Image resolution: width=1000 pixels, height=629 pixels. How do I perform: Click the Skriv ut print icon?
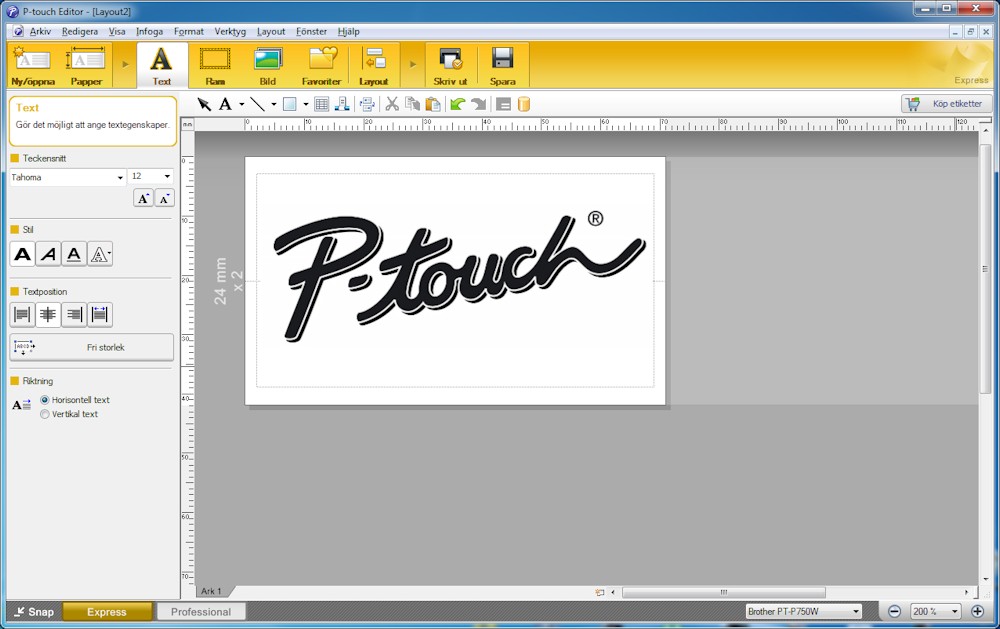[450, 65]
